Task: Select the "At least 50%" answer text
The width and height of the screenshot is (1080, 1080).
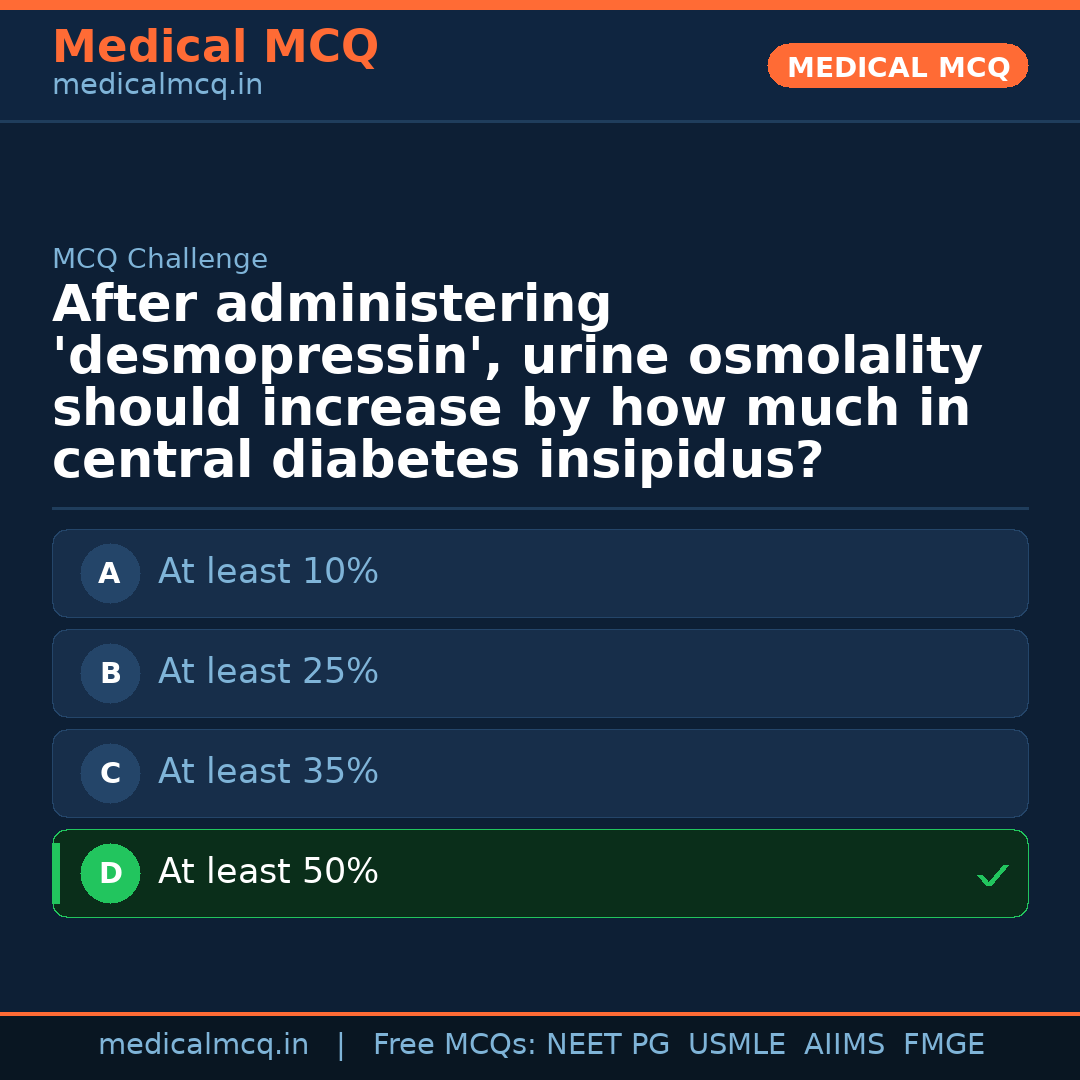Action: click(268, 872)
